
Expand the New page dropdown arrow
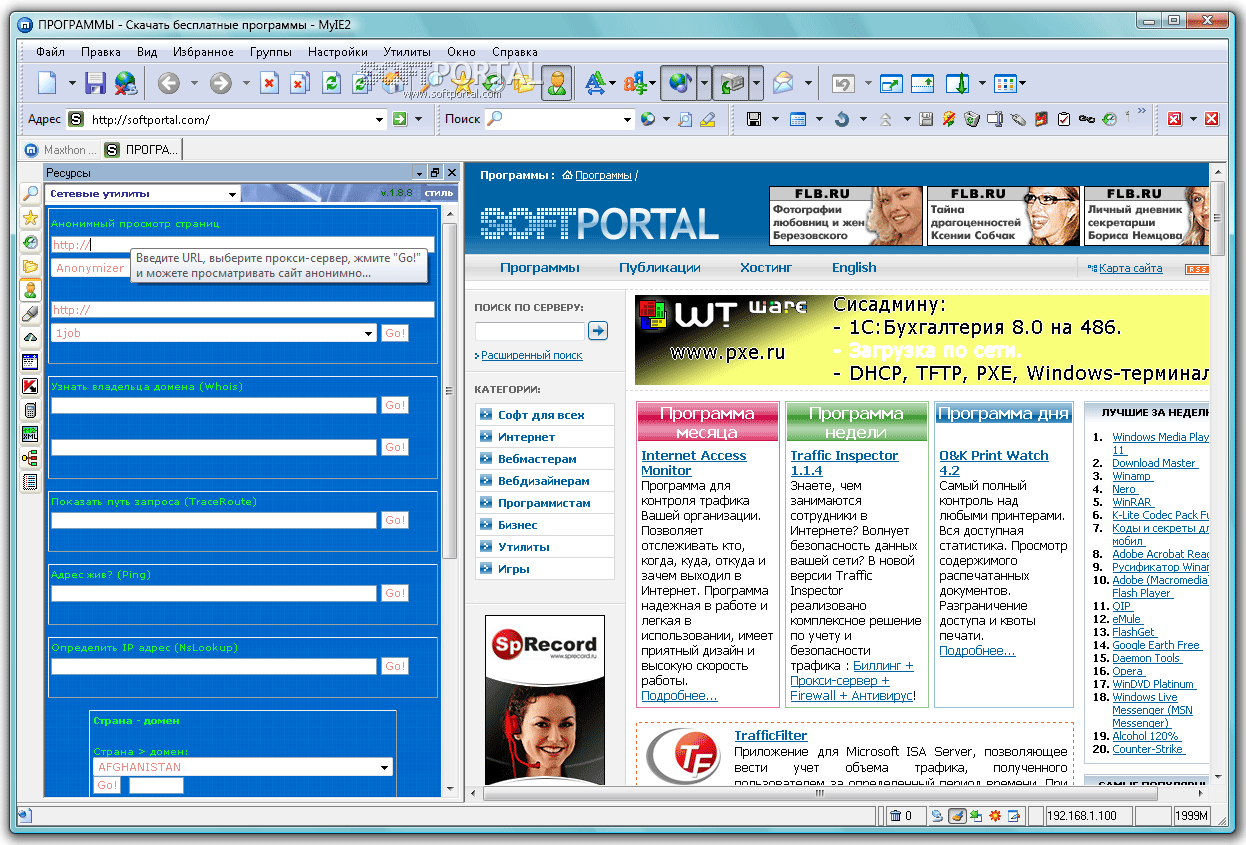click(x=72, y=84)
